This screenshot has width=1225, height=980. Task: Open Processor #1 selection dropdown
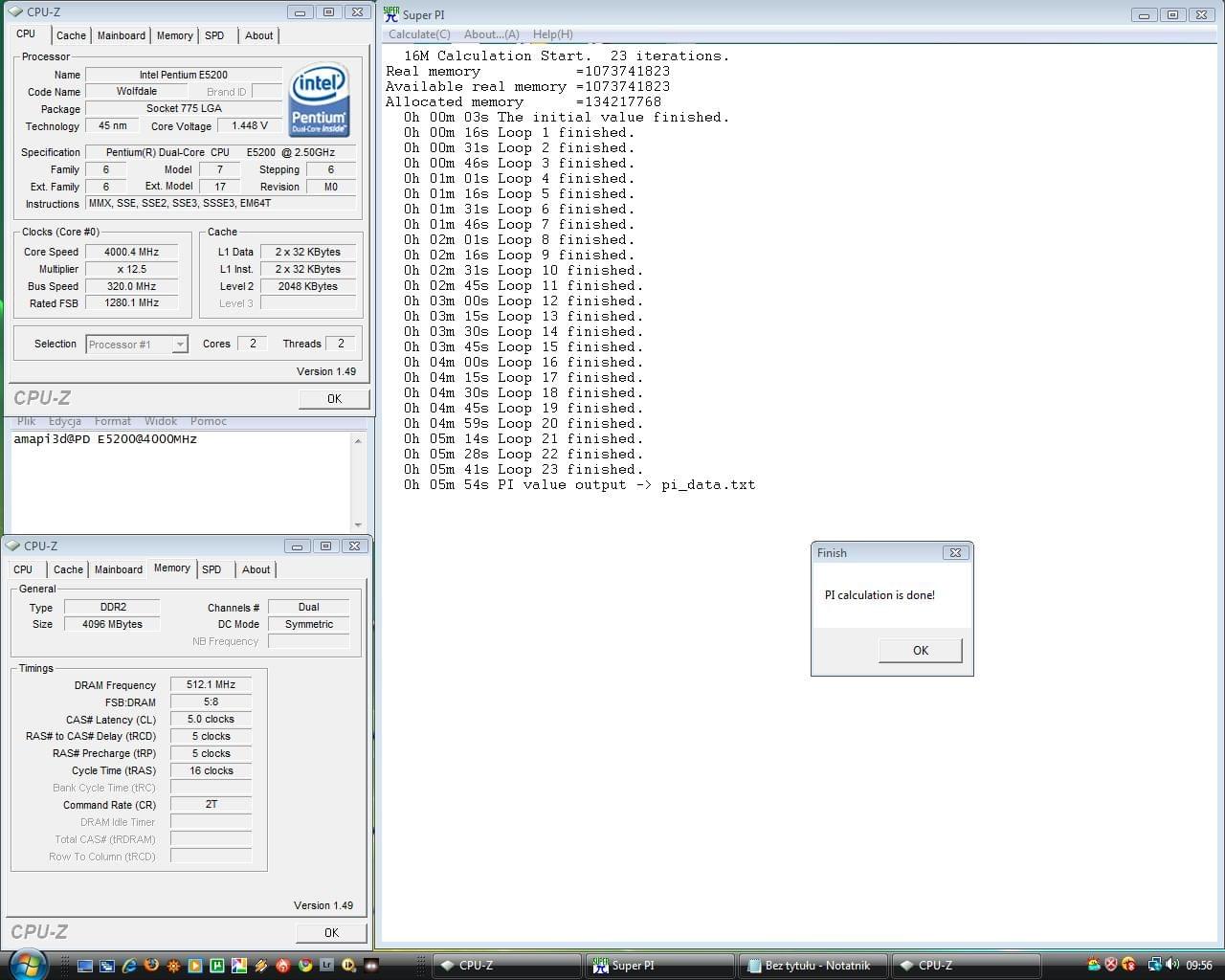click(180, 345)
